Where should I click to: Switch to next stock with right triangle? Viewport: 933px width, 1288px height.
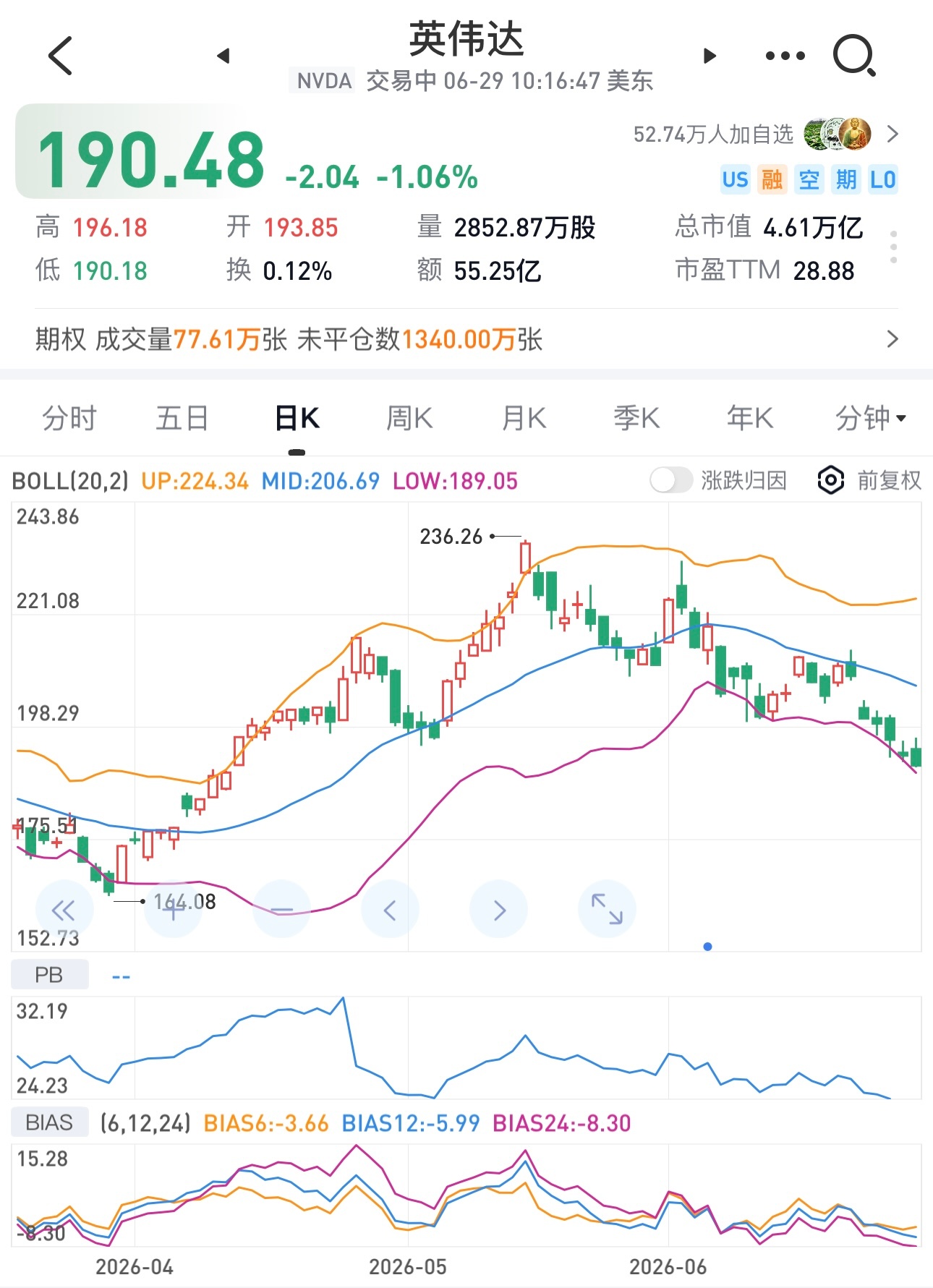pyautogui.click(x=710, y=56)
